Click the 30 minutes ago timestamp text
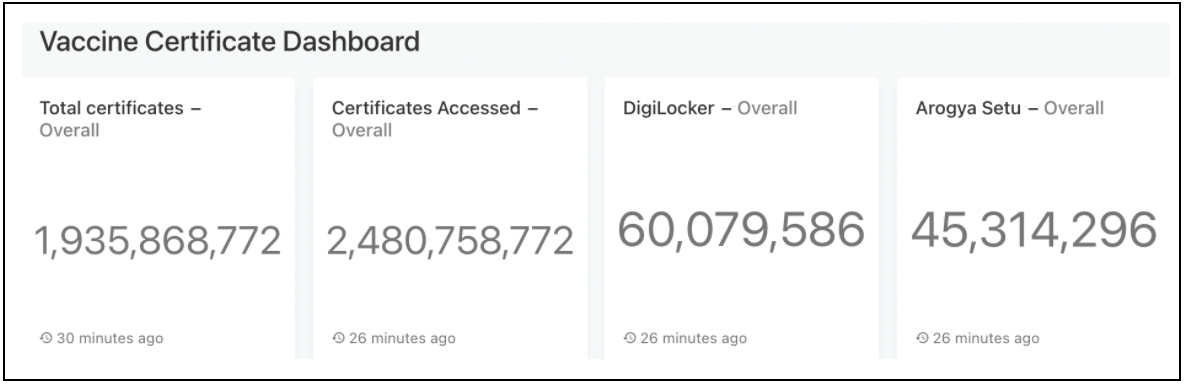This screenshot has width=1184, height=384. tap(109, 338)
